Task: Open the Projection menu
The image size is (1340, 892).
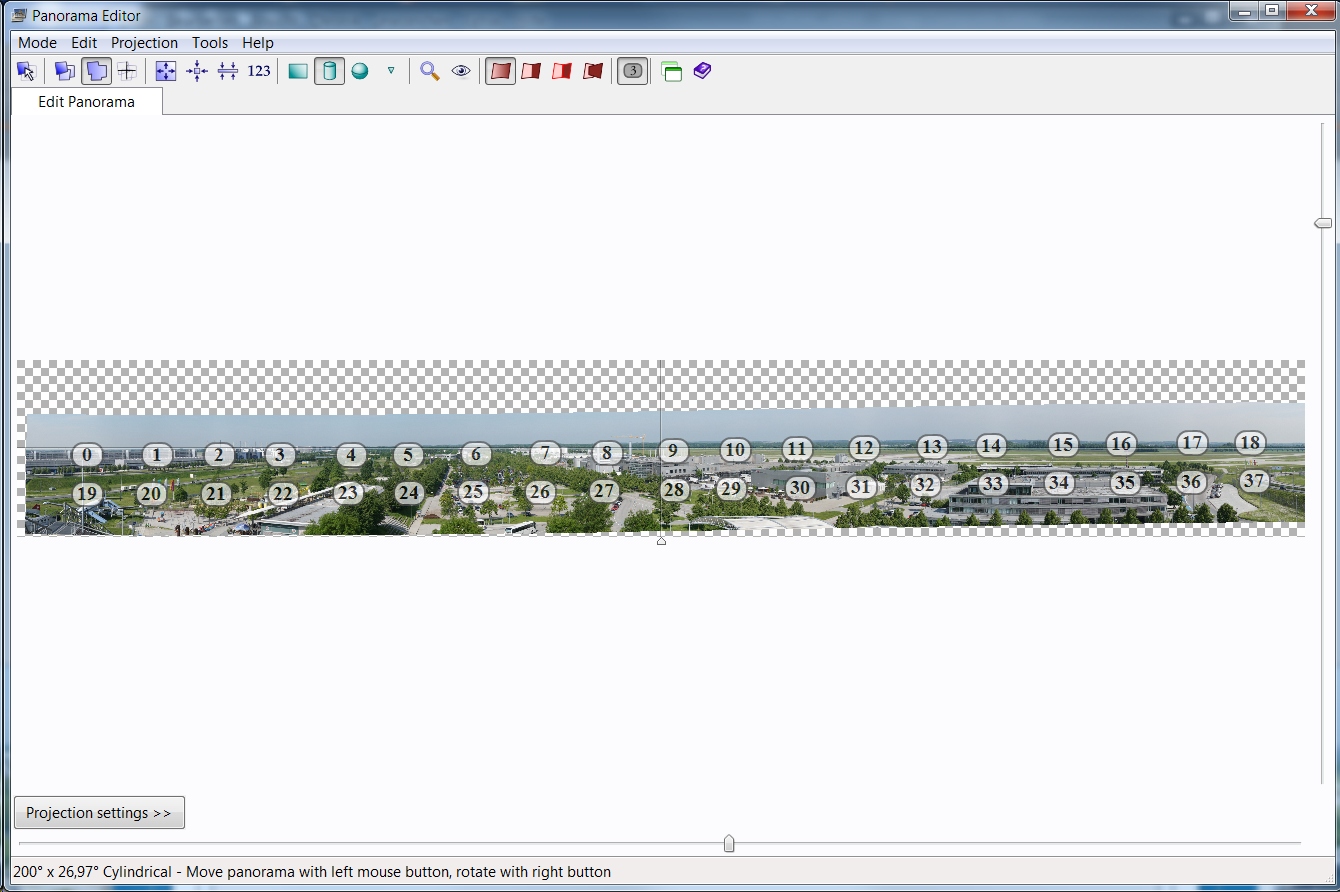Action: (x=144, y=43)
